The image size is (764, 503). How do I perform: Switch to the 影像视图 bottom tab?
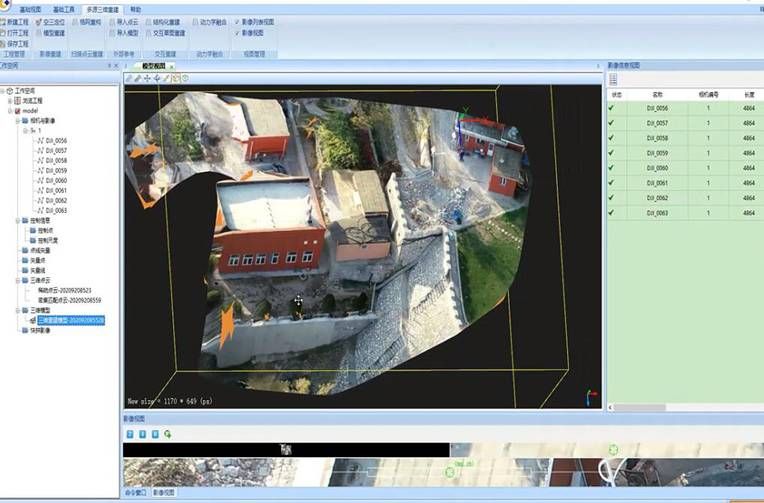click(x=164, y=492)
